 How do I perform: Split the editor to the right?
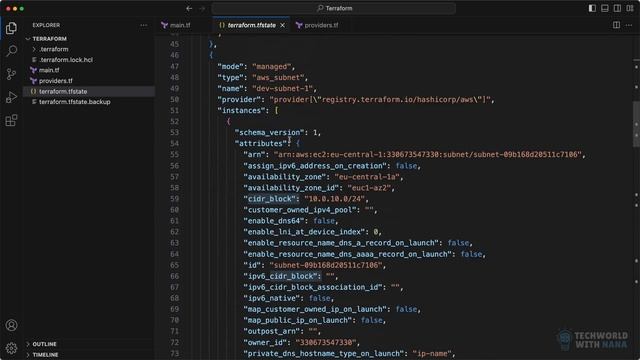617,25
